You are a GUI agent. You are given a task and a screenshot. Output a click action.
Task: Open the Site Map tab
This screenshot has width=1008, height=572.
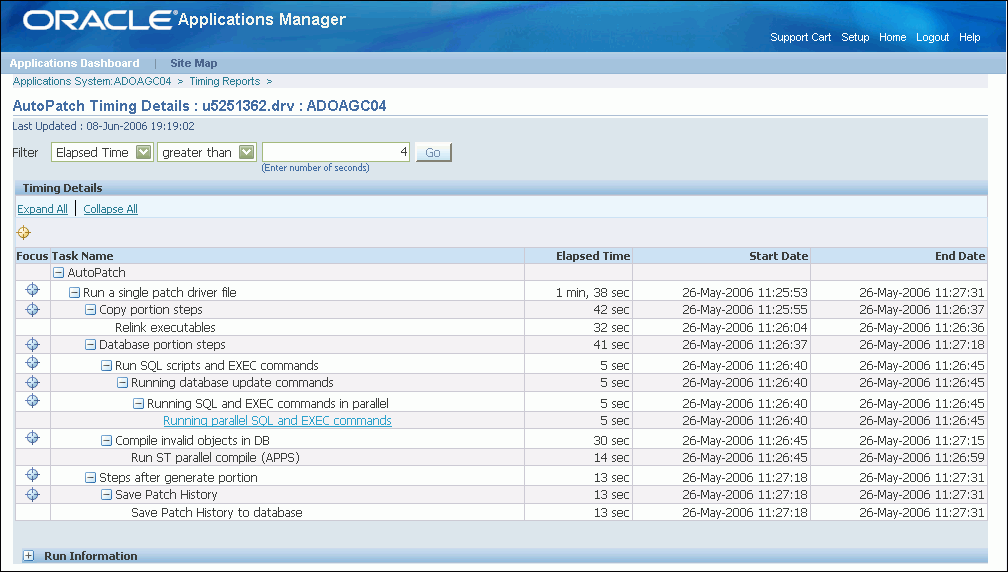pyautogui.click(x=194, y=63)
